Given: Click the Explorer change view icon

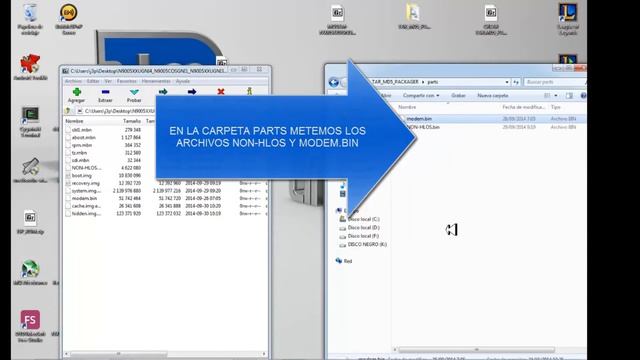Looking at the screenshot, I should pos(547,96).
